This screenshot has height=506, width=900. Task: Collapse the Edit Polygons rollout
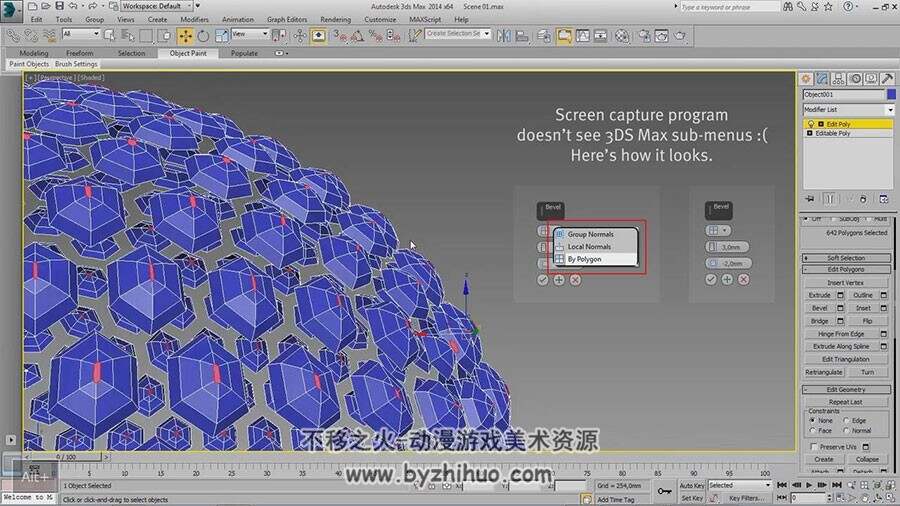[x=847, y=269]
